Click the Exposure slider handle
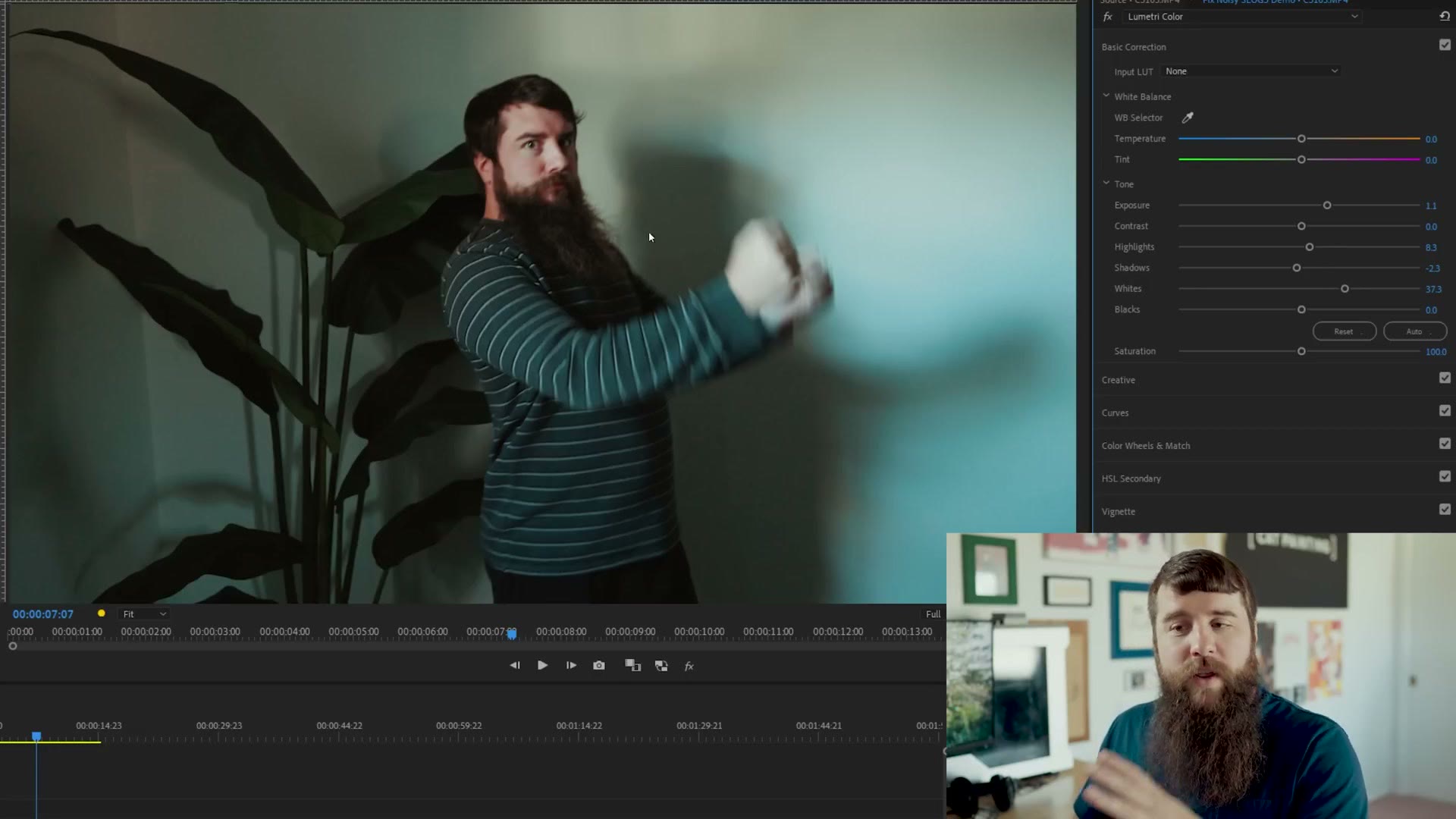Screen dimensions: 1456x819 1327,206
